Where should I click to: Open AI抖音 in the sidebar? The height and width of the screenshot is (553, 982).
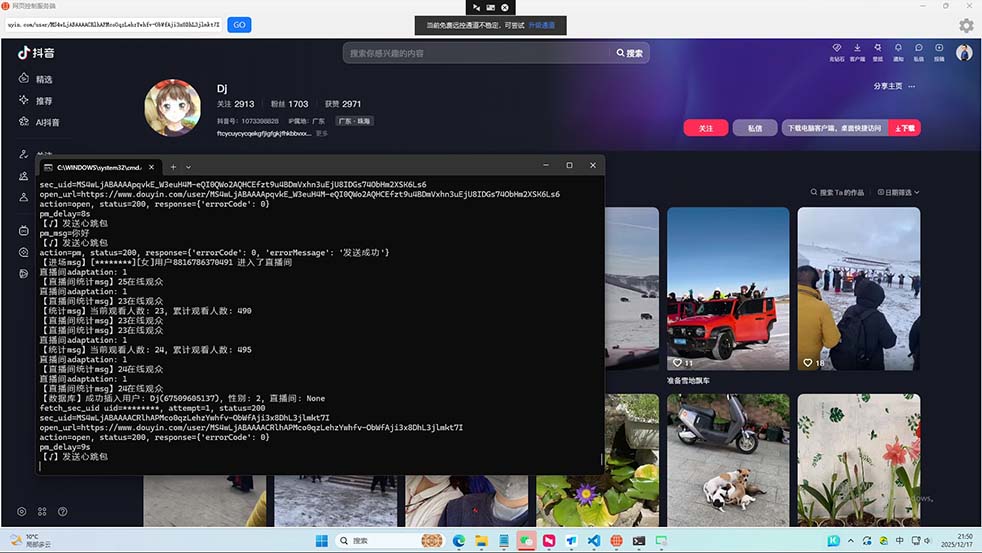[40, 122]
